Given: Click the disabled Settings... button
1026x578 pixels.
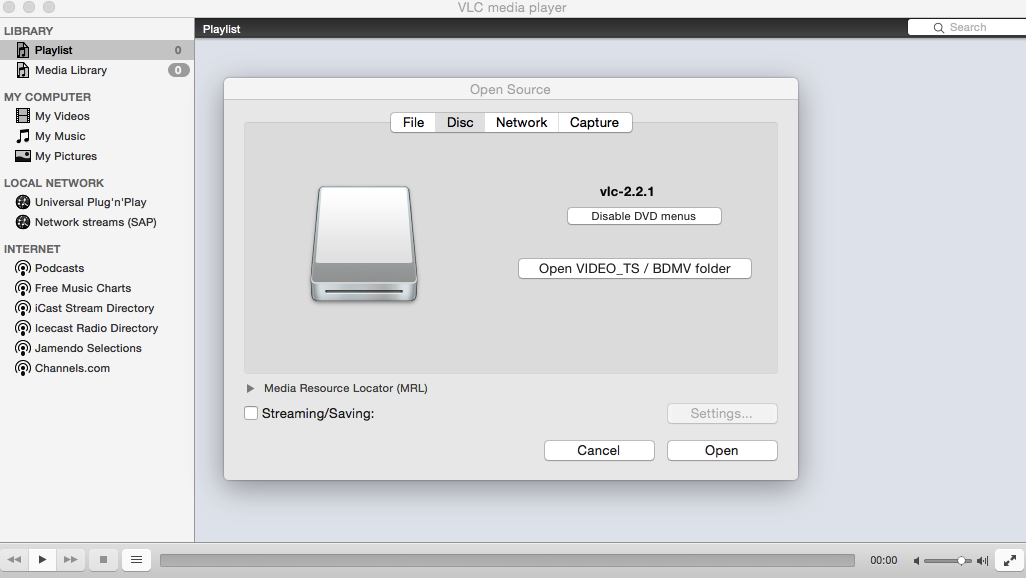Looking at the screenshot, I should pyautogui.click(x=722, y=414).
